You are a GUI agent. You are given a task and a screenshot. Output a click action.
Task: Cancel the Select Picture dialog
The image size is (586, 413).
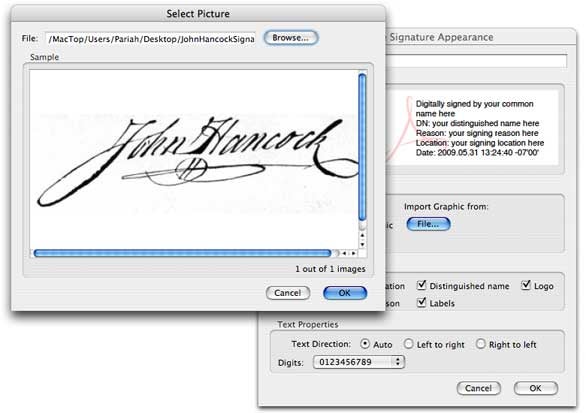(x=288, y=293)
